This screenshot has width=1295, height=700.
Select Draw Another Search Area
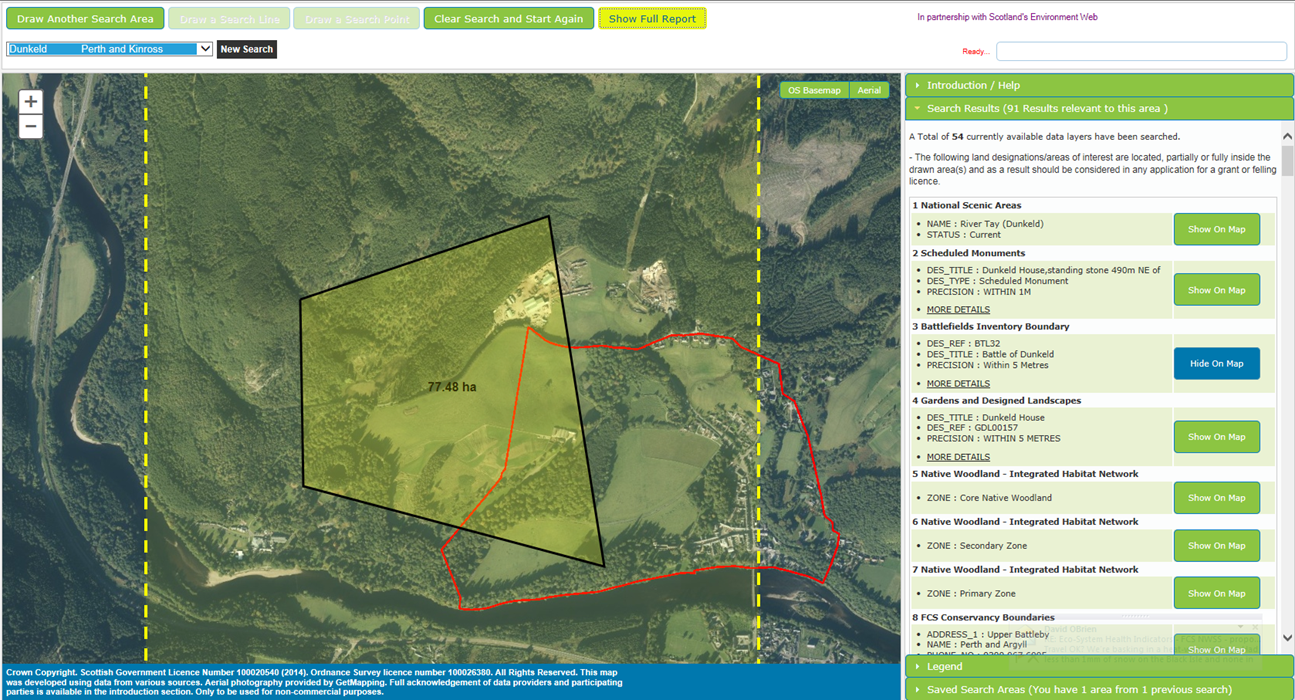click(x=85, y=17)
